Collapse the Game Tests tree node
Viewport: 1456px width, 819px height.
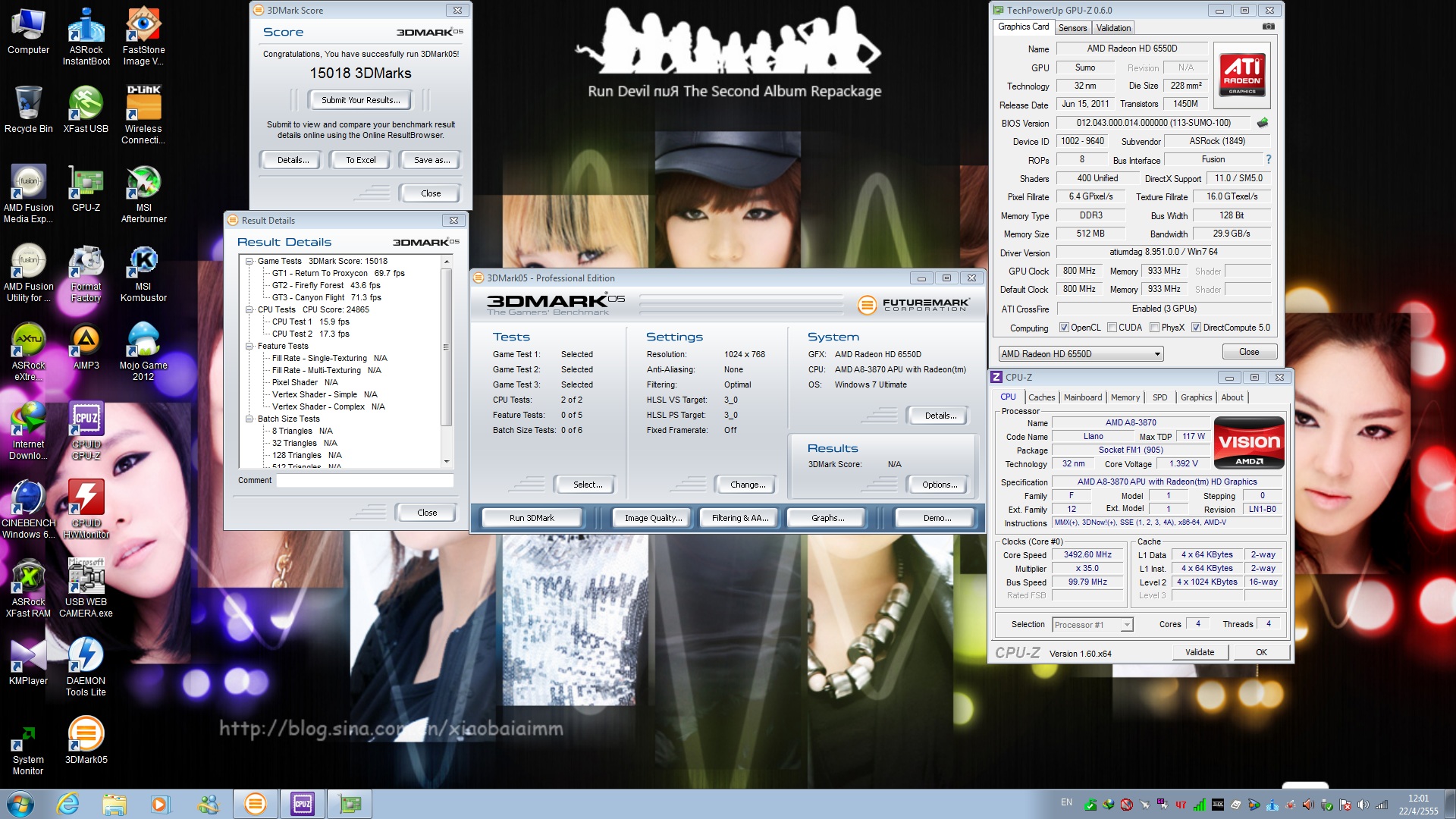point(249,261)
